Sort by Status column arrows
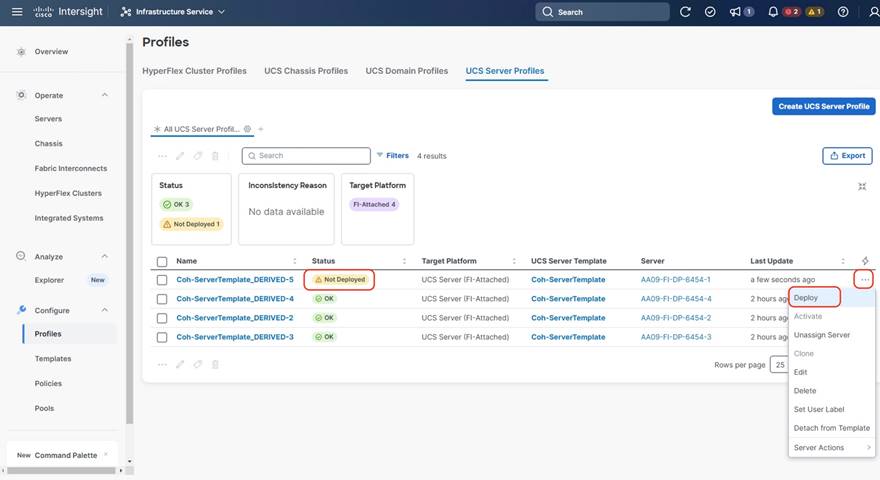This screenshot has width=880, height=480. click(404, 261)
